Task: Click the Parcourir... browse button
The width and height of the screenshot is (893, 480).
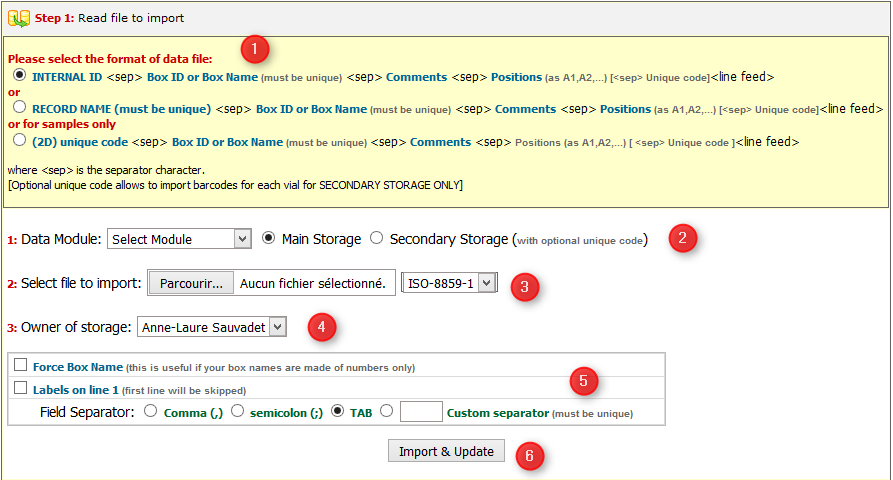Action: click(x=191, y=283)
